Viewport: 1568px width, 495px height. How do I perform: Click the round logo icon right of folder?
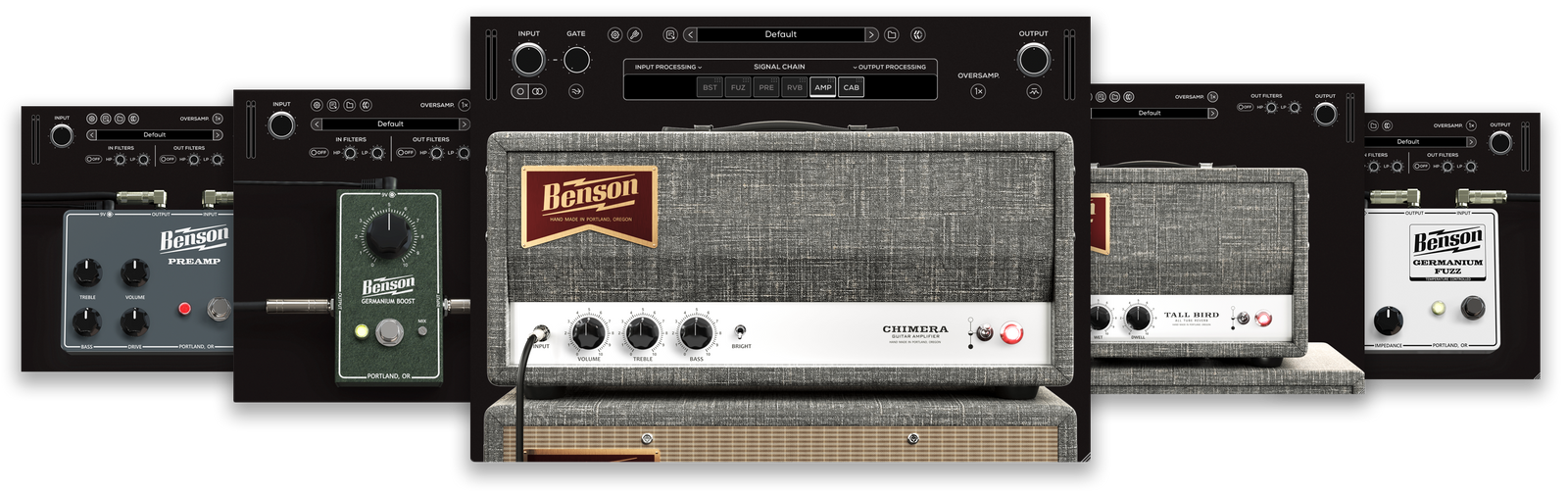[x=918, y=34]
